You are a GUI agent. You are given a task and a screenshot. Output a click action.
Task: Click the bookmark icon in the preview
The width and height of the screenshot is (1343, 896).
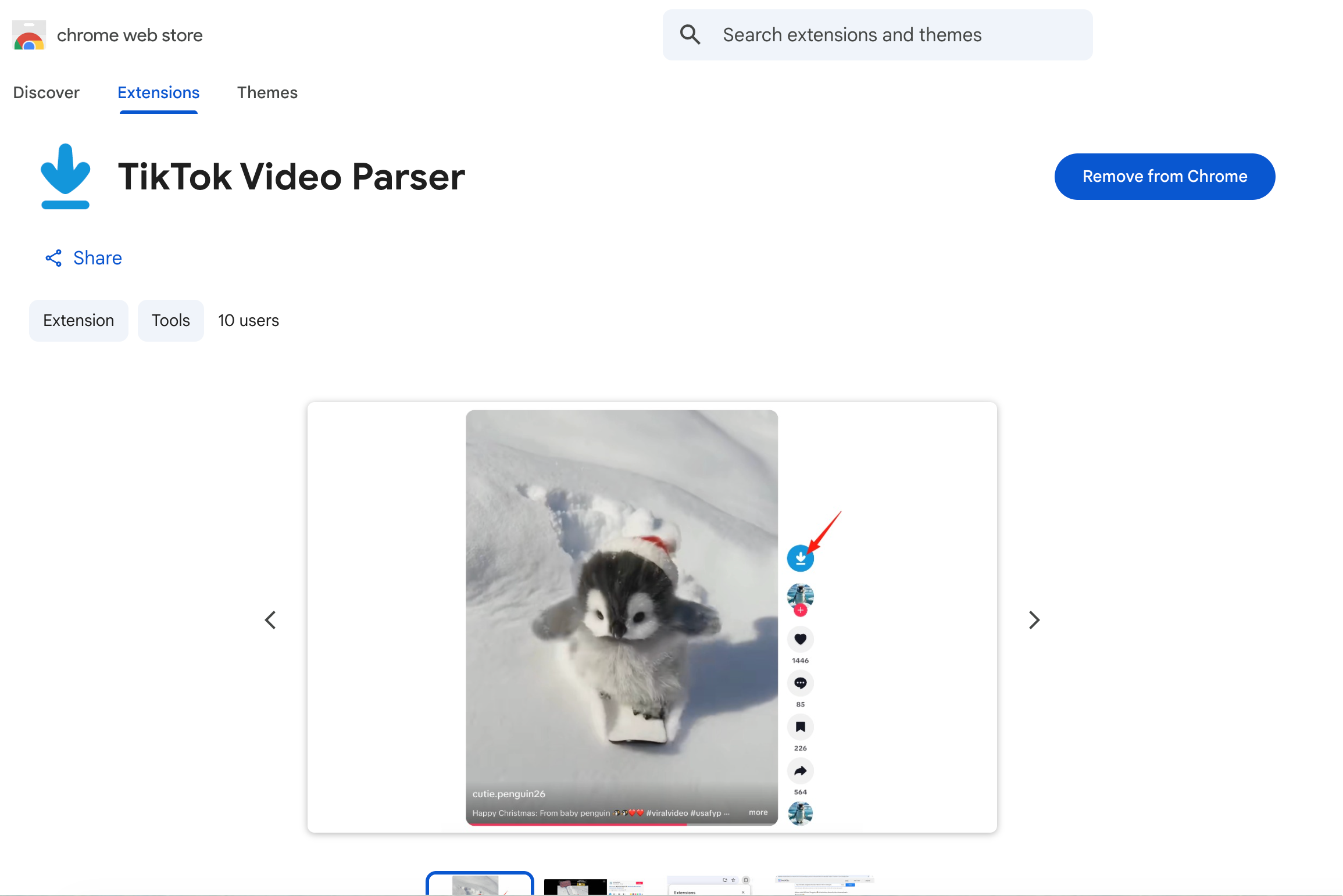tap(800, 727)
